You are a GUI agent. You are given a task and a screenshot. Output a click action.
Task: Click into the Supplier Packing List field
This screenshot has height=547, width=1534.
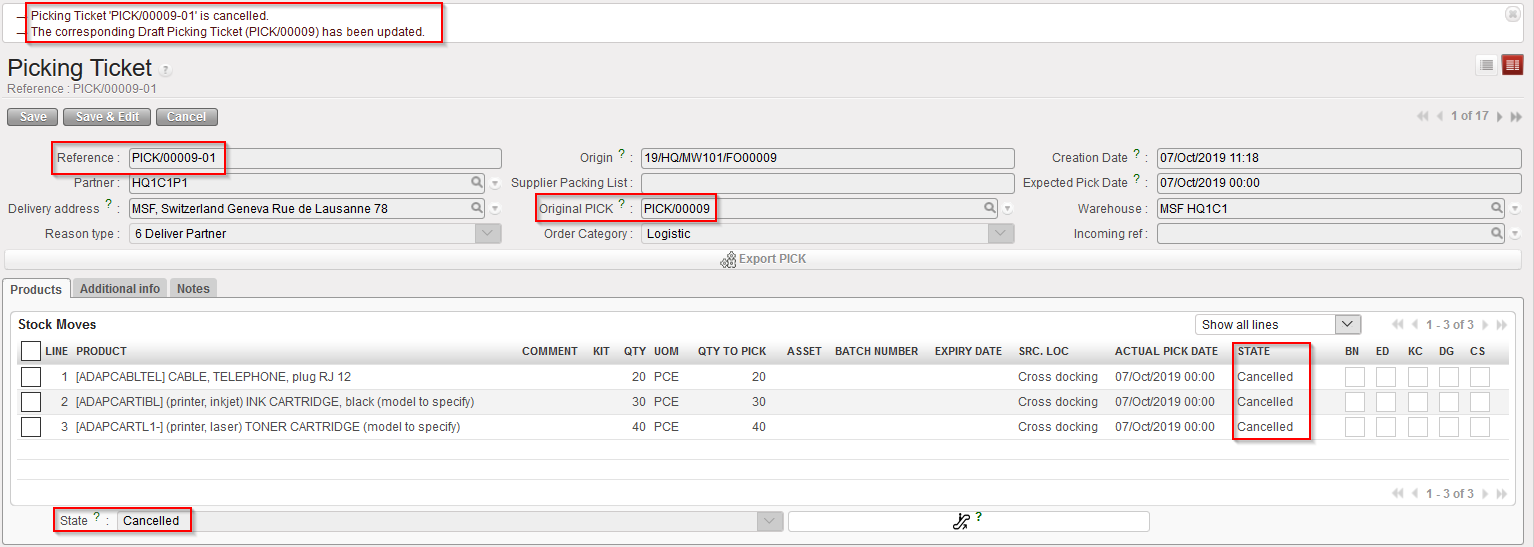pos(827,183)
